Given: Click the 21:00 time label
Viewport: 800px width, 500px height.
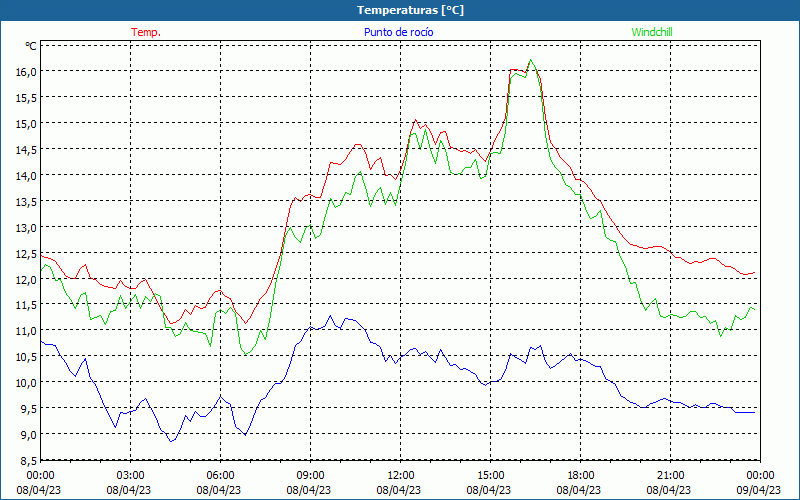Looking at the screenshot, I should [670, 476].
